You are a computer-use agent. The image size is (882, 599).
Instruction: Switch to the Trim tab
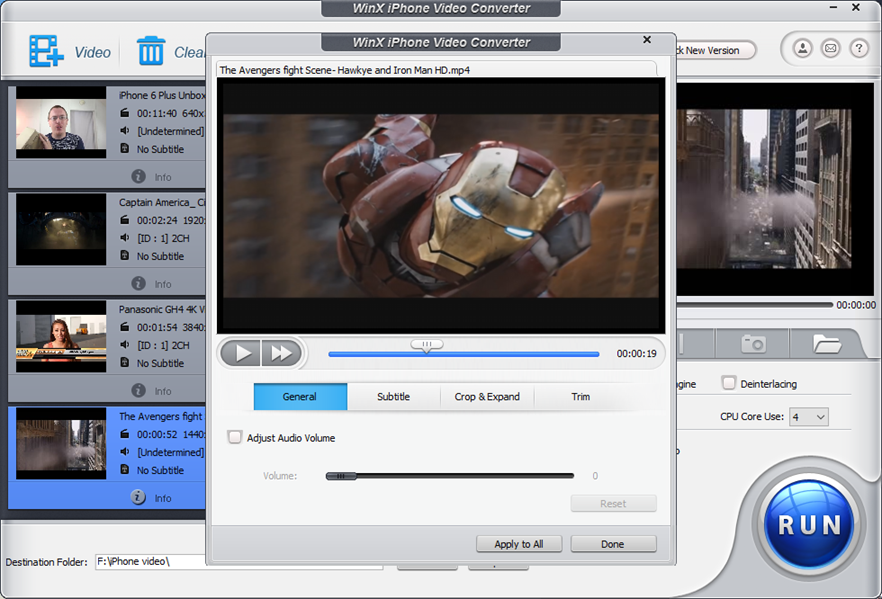tap(580, 397)
